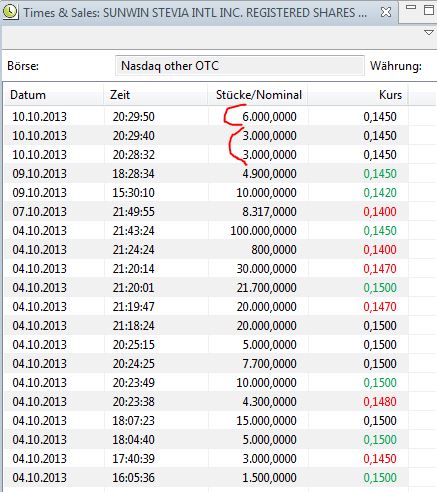Click the volume 4.900,0000
The width and height of the screenshot is (437, 492).
tap(269, 174)
